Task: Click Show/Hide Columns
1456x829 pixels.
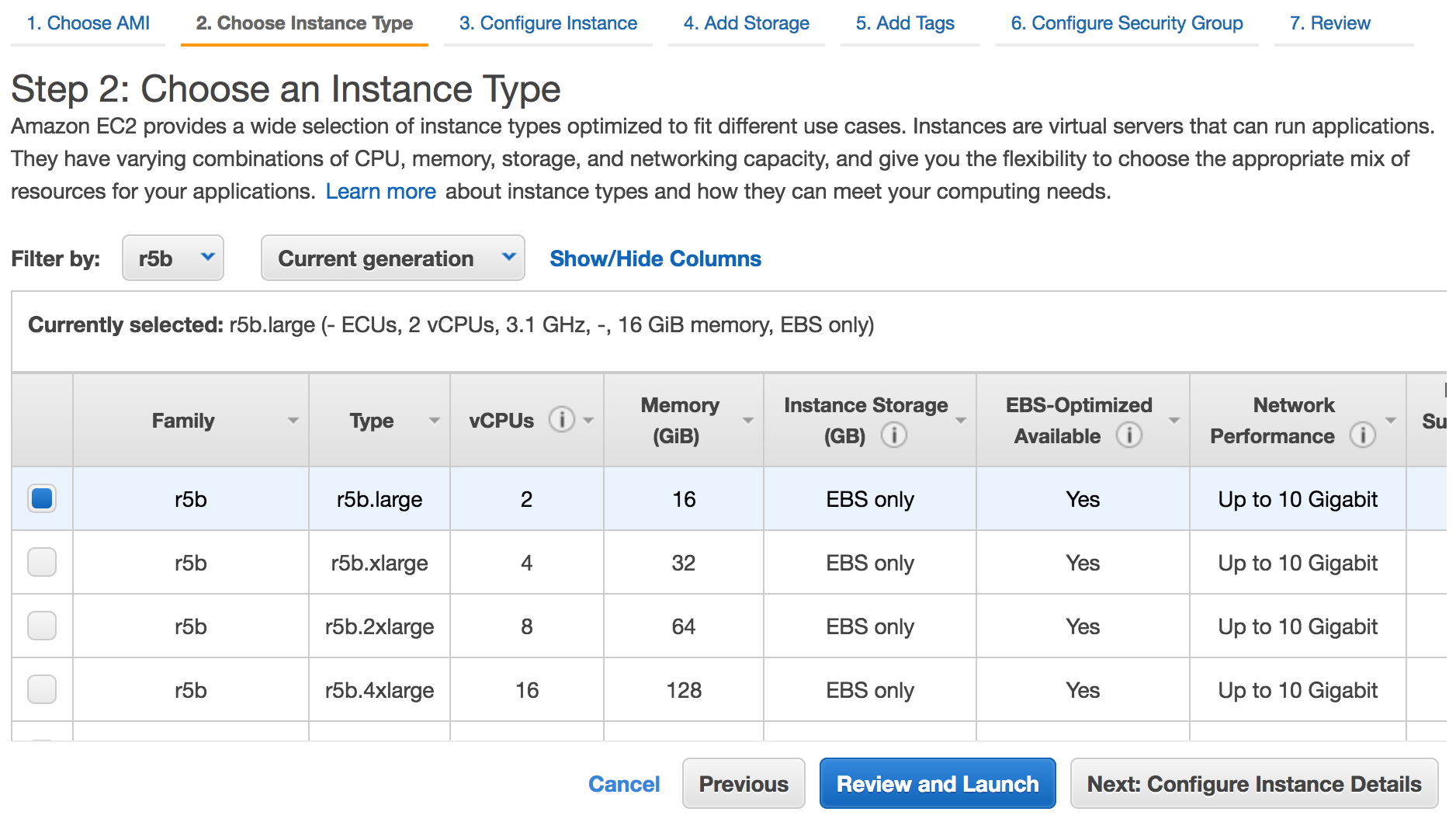Action: [x=654, y=258]
